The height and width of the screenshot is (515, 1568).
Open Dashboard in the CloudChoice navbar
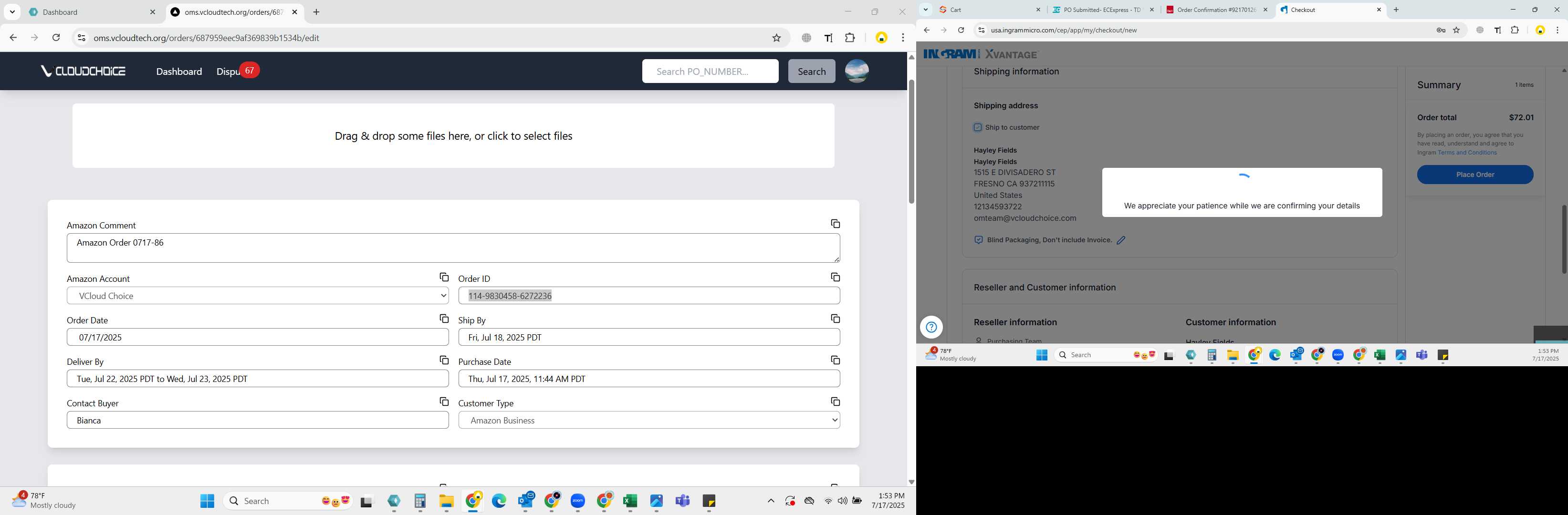point(179,71)
